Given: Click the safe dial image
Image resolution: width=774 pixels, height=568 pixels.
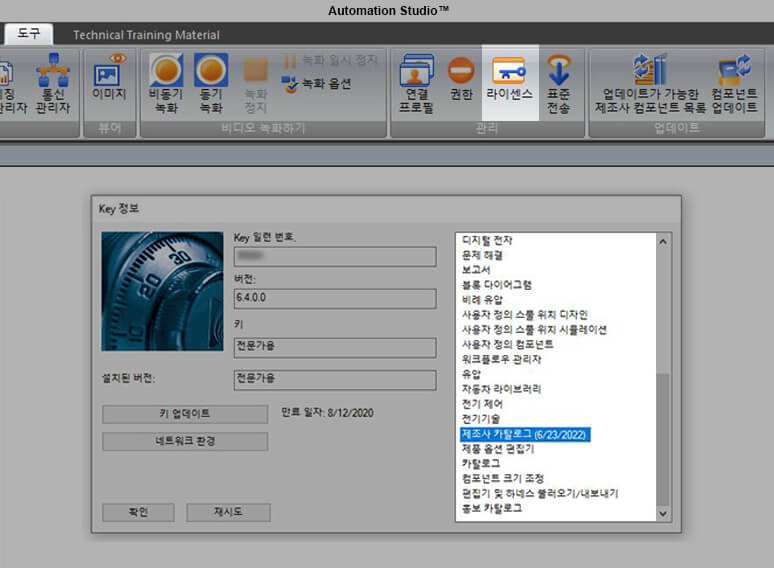Looking at the screenshot, I should point(162,291).
